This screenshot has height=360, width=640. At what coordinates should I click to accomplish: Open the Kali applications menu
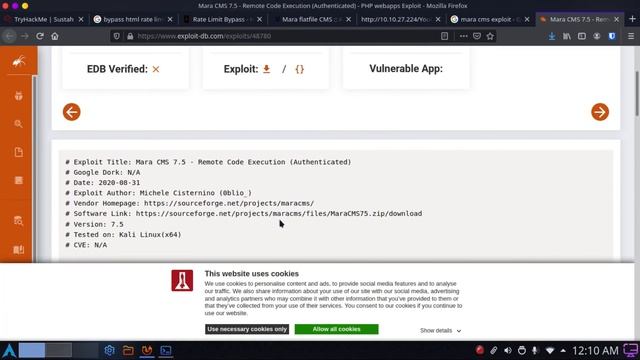pos(9,351)
